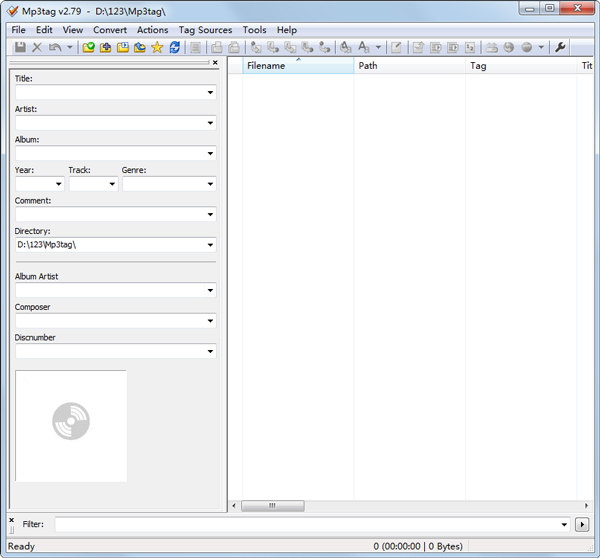
Task: Expand the Artist field dropdown arrow
Action: (x=210, y=123)
